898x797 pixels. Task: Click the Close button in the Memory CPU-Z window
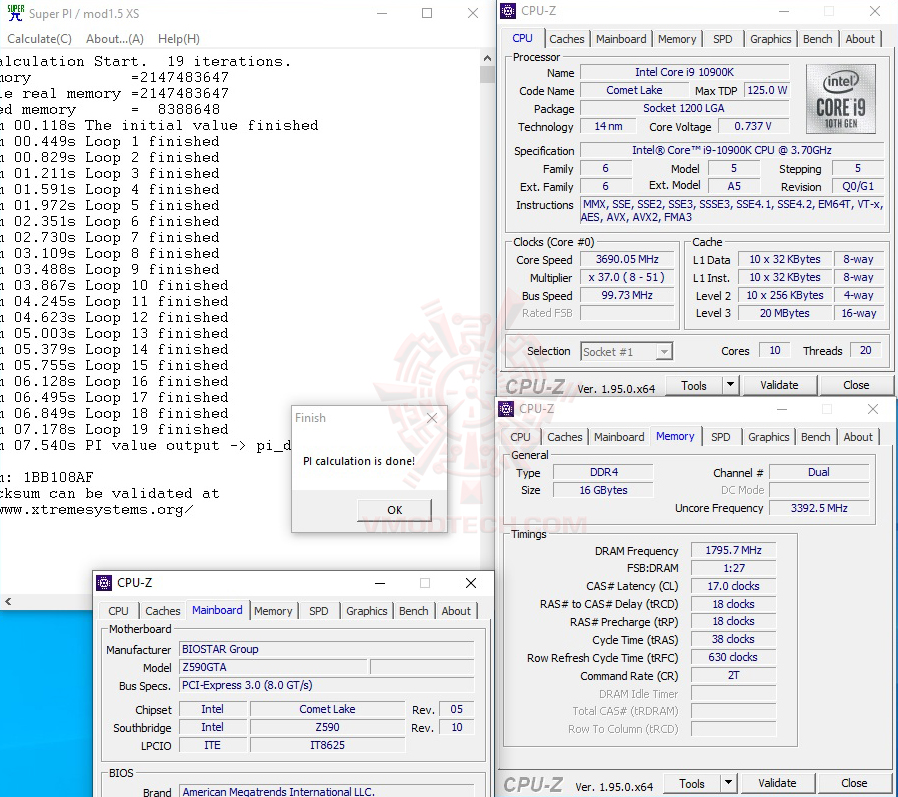click(x=854, y=783)
